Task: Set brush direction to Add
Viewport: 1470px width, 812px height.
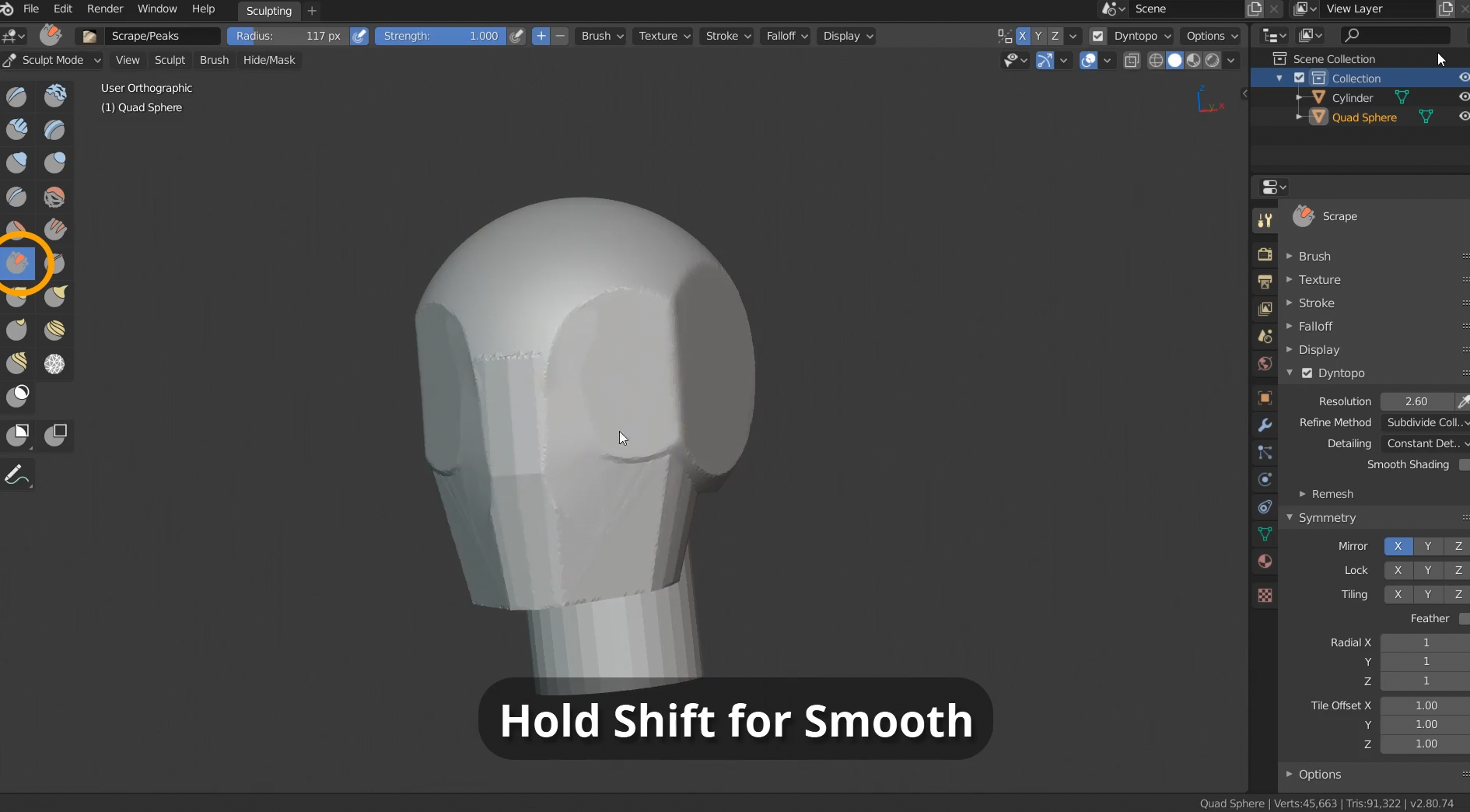Action: [541, 36]
